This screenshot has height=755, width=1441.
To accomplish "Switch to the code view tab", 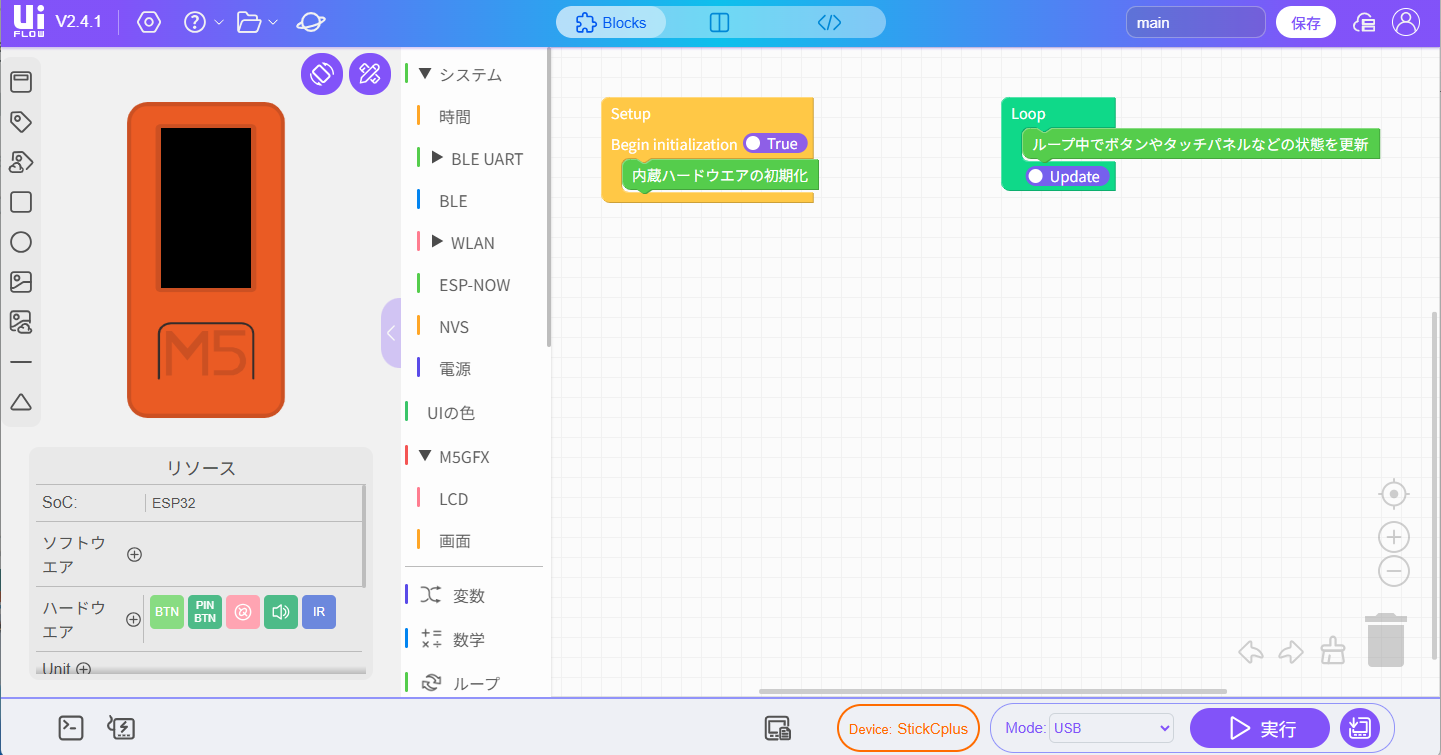I will tap(829, 22).
